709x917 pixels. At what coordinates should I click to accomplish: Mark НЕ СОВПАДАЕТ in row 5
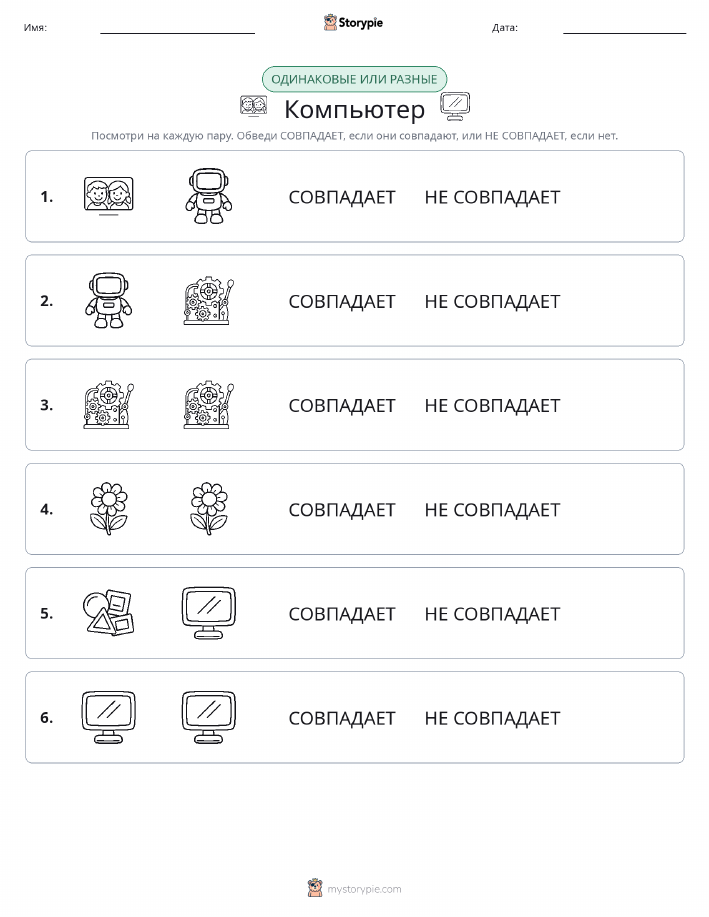click(493, 614)
